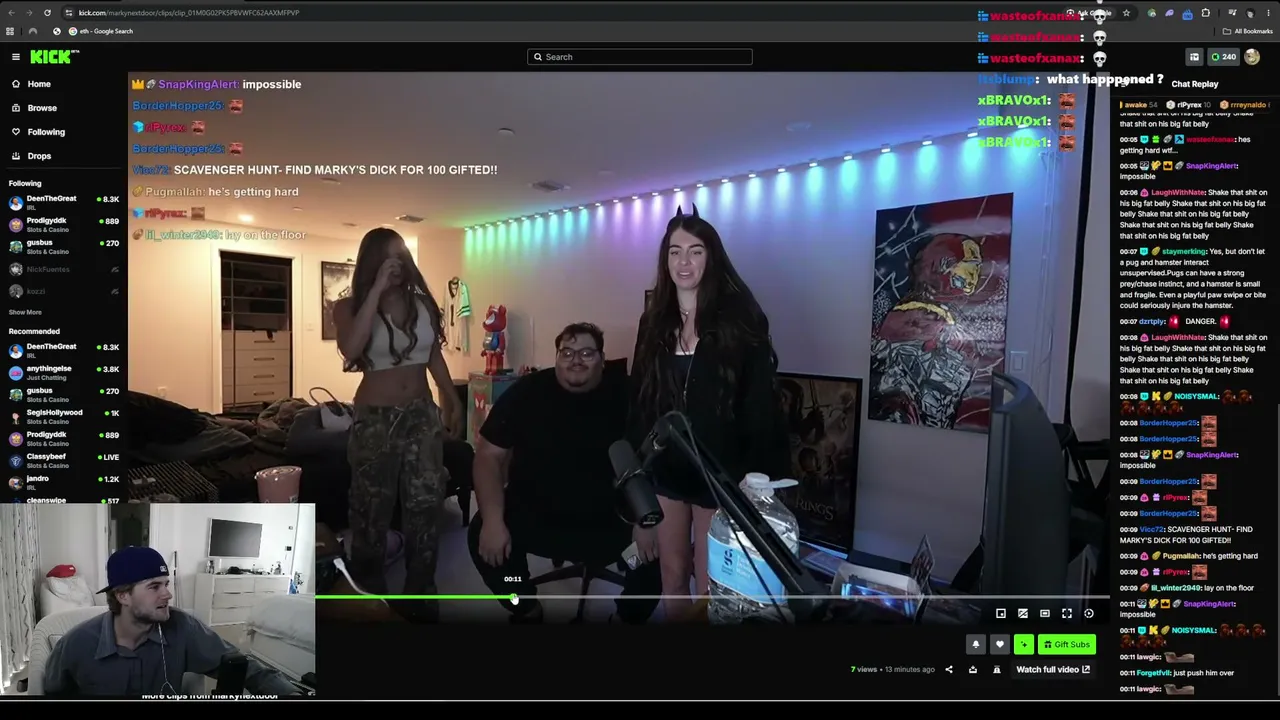The image size is (1280, 720).
Task: Bookmark this page with the star icon
Action: pyautogui.click(x=1126, y=13)
